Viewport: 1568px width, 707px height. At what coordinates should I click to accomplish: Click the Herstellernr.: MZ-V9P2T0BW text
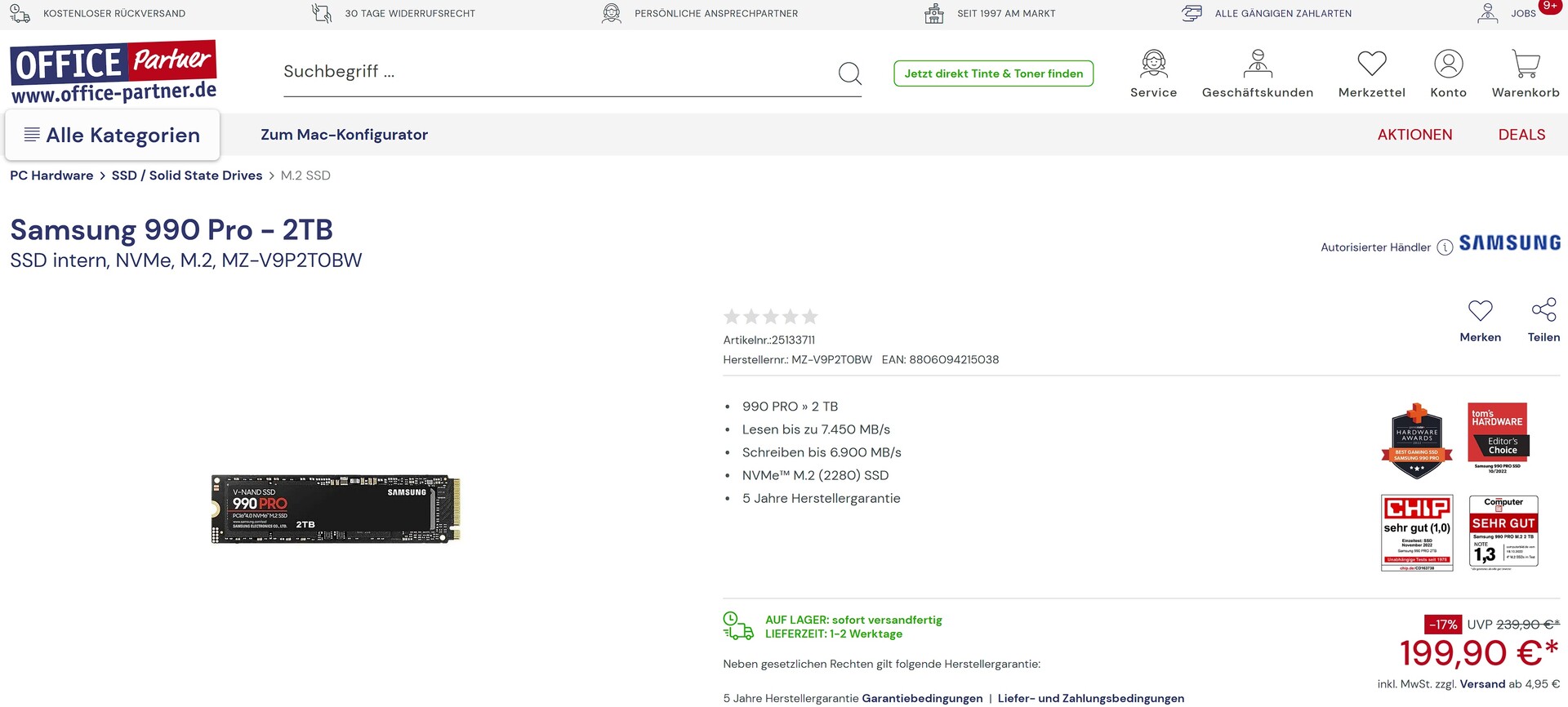797,360
